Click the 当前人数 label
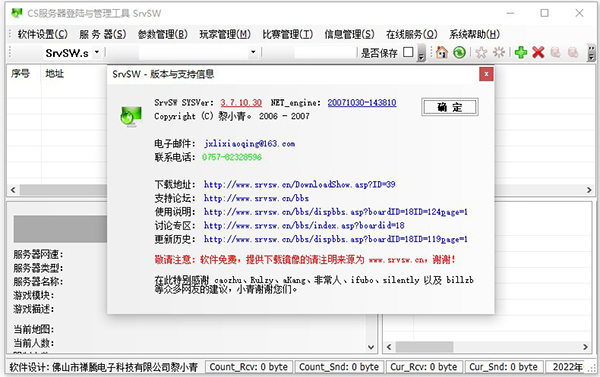Image resolution: width=600 pixels, height=377 pixels. 33,343
